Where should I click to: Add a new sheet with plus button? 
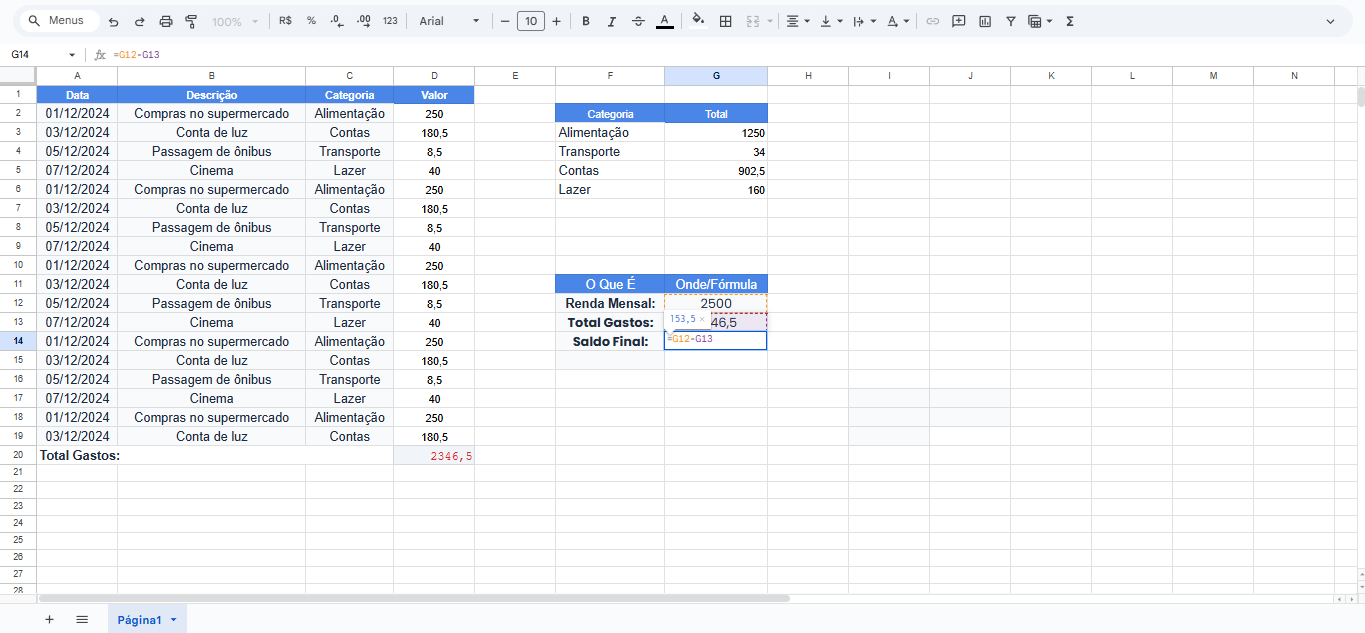coord(49,620)
